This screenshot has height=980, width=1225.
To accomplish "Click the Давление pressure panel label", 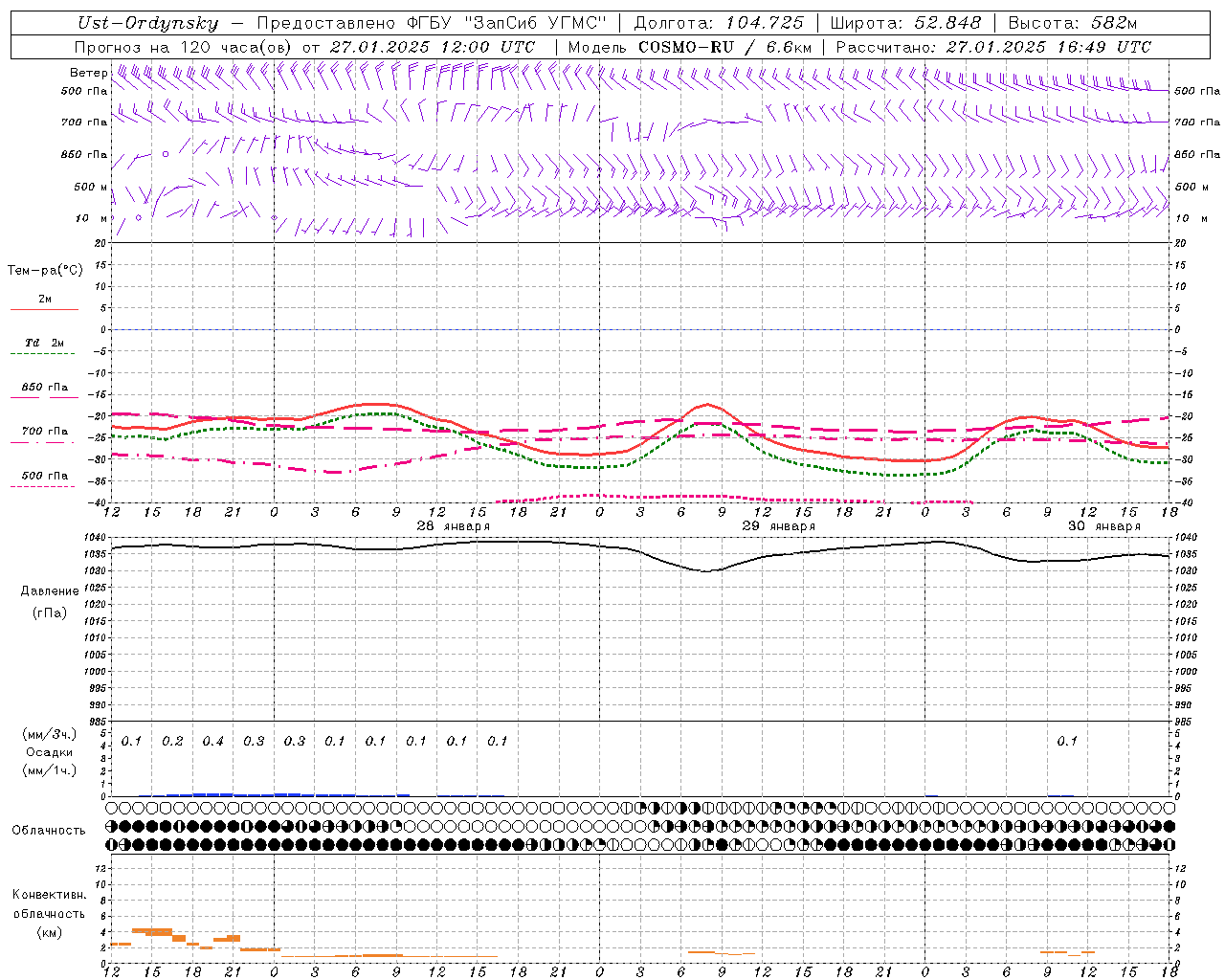I will (50, 591).
